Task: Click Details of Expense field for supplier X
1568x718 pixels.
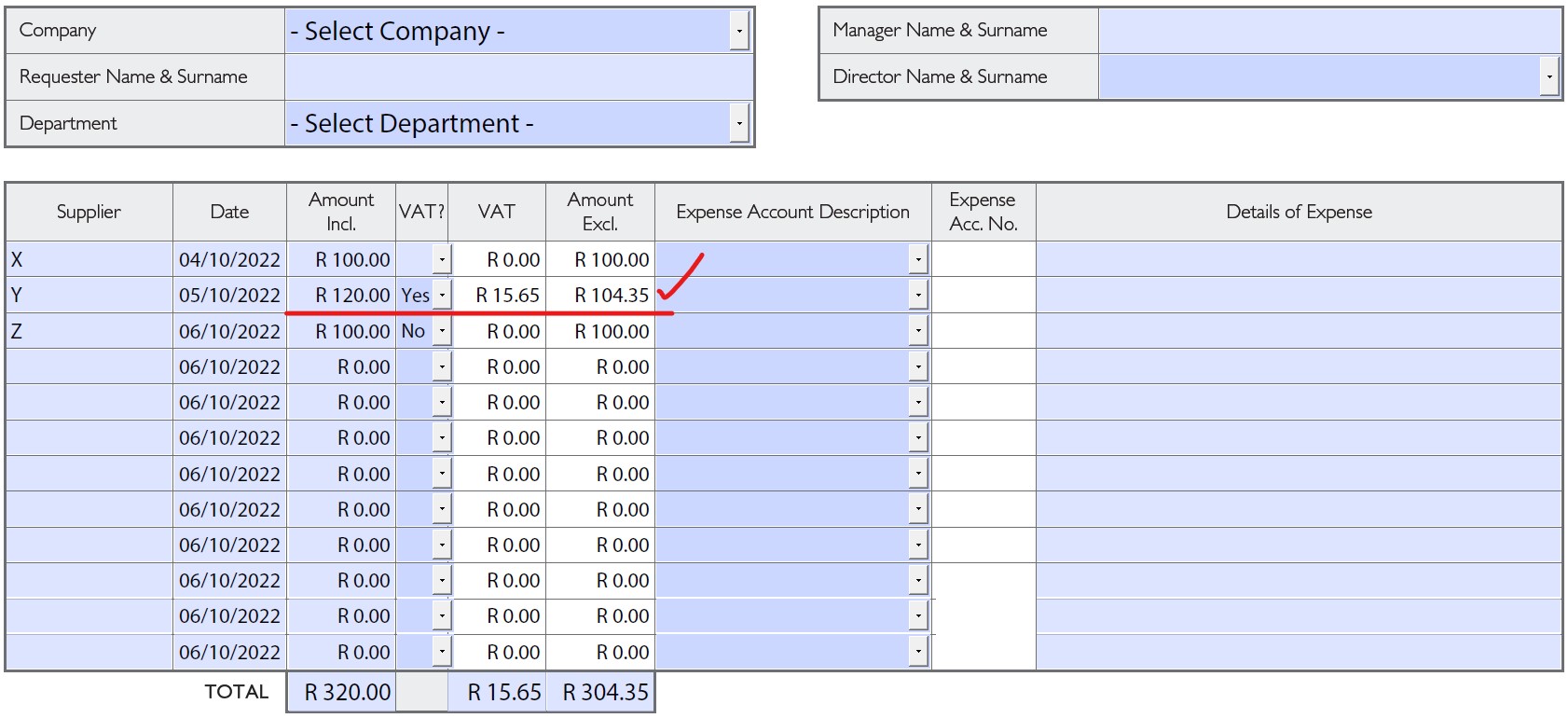Action: [x=1299, y=259]
